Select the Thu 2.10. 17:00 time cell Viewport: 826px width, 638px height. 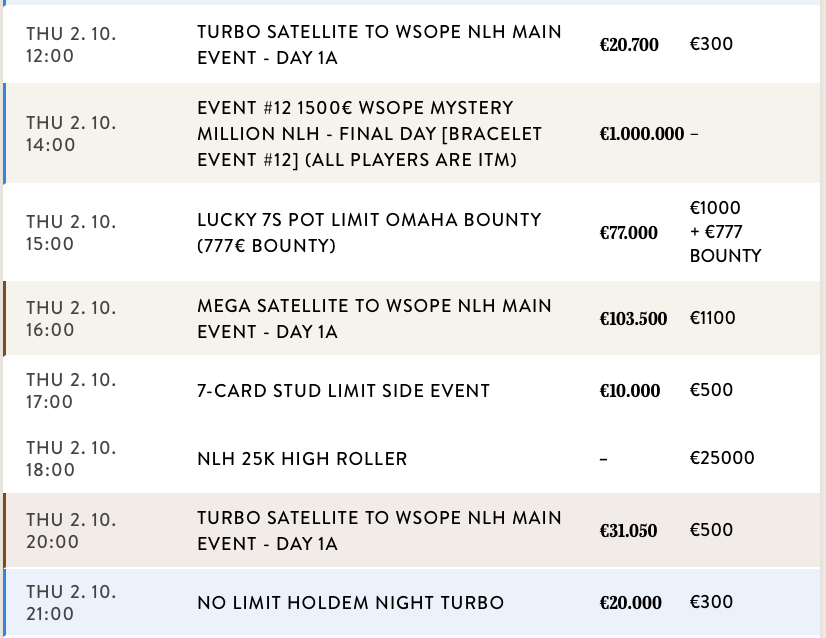(71, 390)
